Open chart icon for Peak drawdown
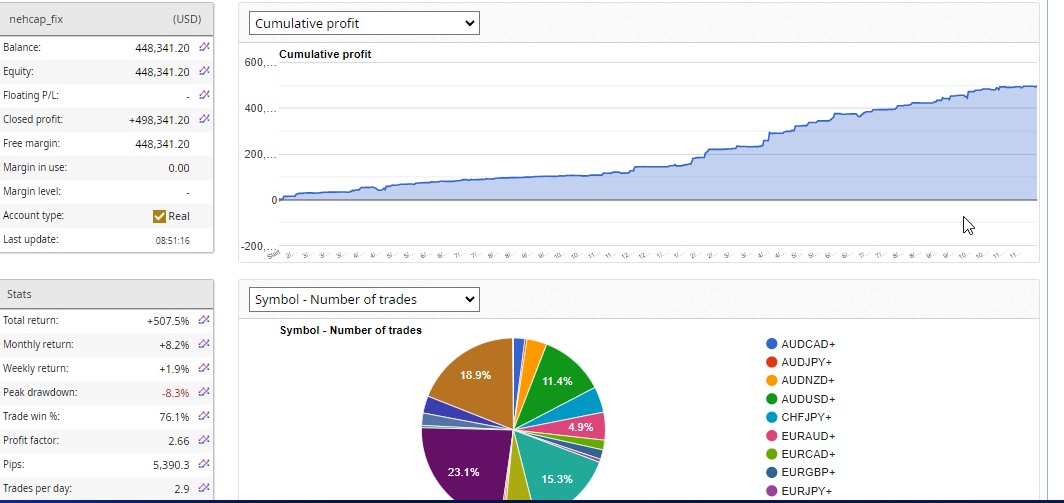The width and height of the screenshot is (1064, 503). (204, 392)
